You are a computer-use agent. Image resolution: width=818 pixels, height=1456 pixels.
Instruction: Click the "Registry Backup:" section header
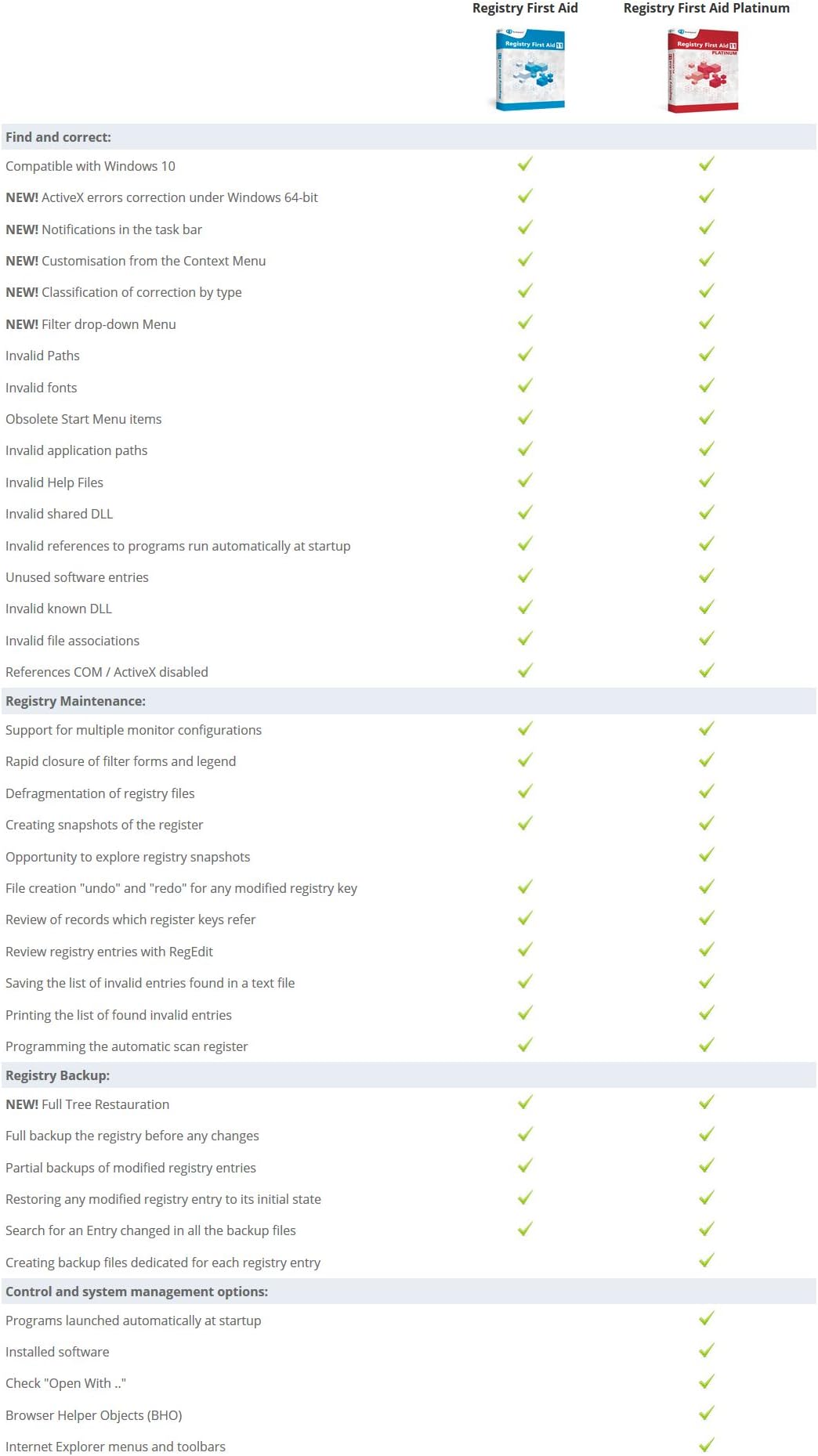pos(58,1075)
